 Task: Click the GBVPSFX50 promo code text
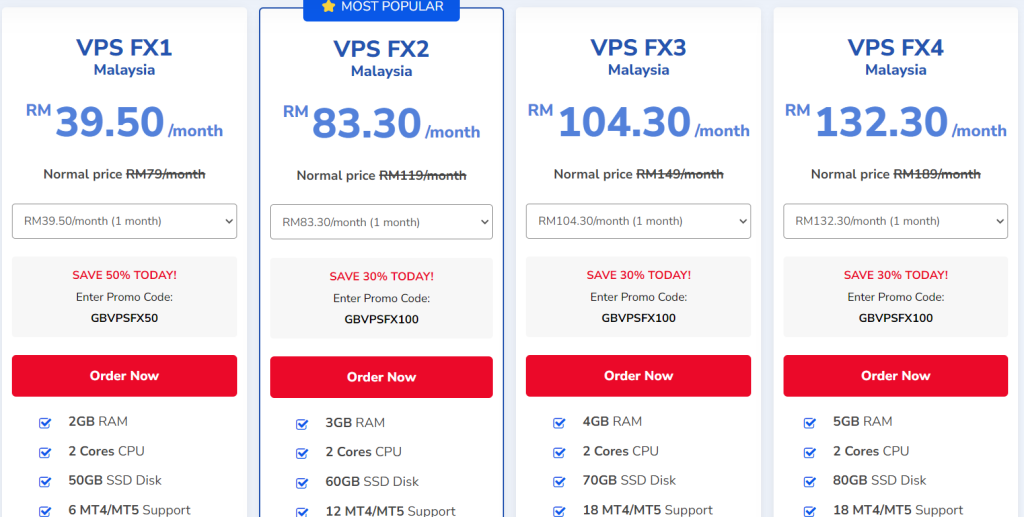tap(124, 318)
